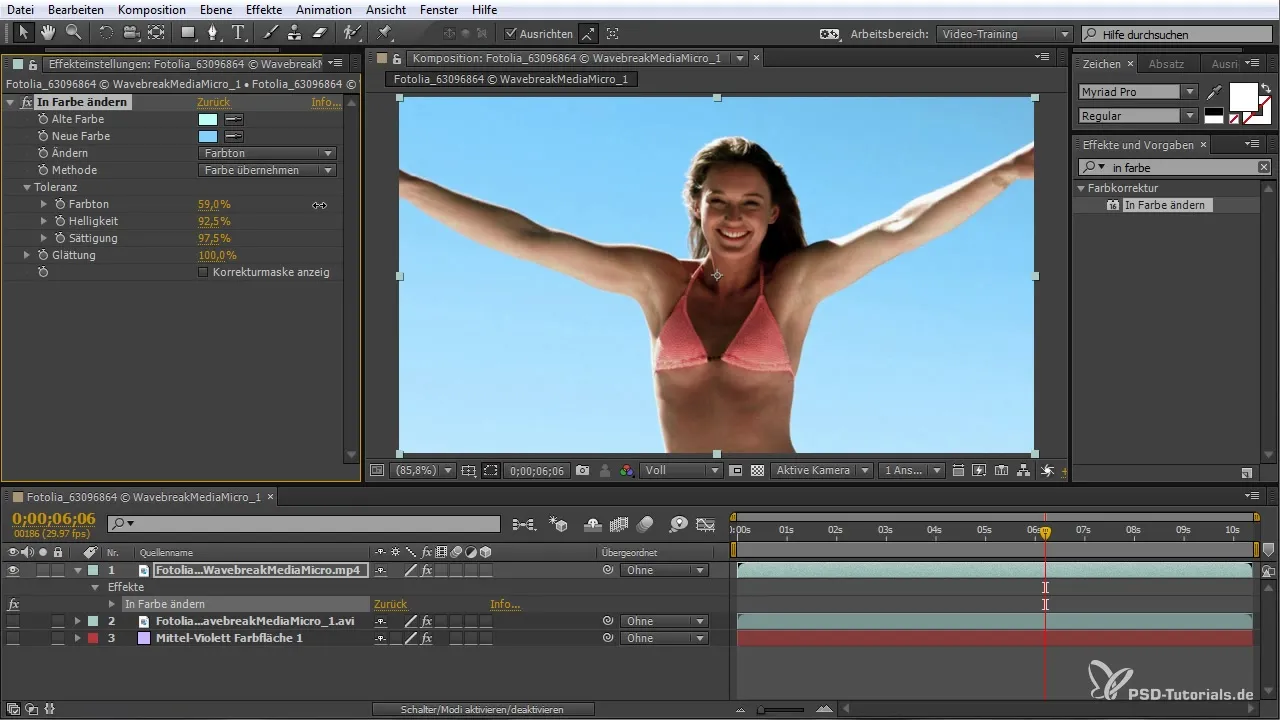Open the Arbeitsbereich Video-Training dropdown

click(x=1004, y=33)
